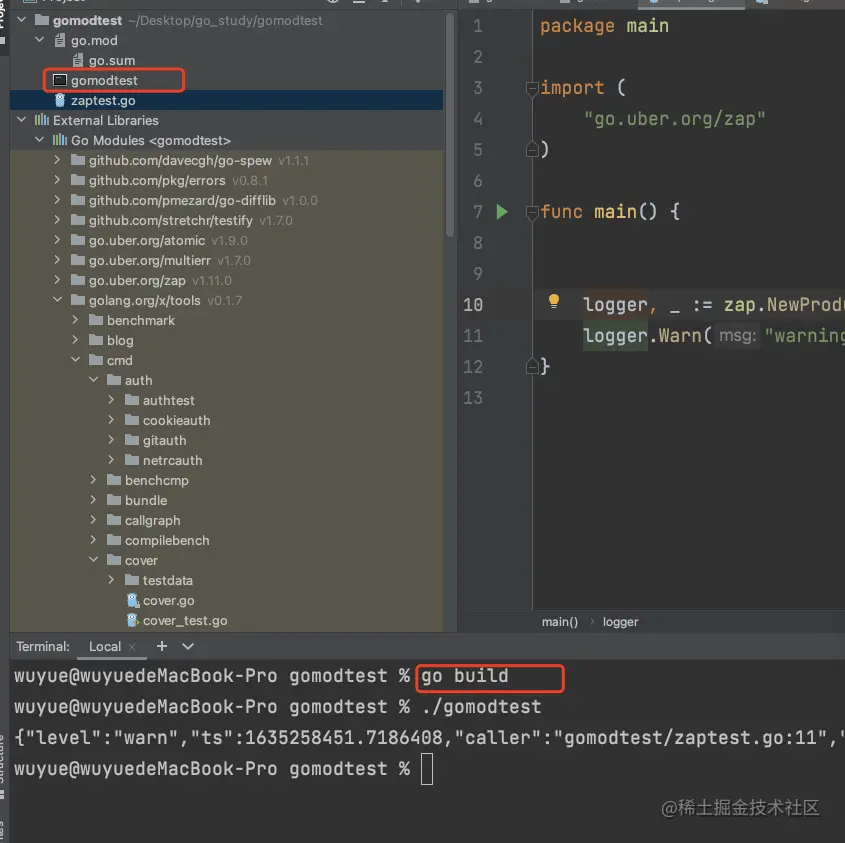Select the go.sum file
The height and width of the screenshot is (843, 845).
coord(112,60)
